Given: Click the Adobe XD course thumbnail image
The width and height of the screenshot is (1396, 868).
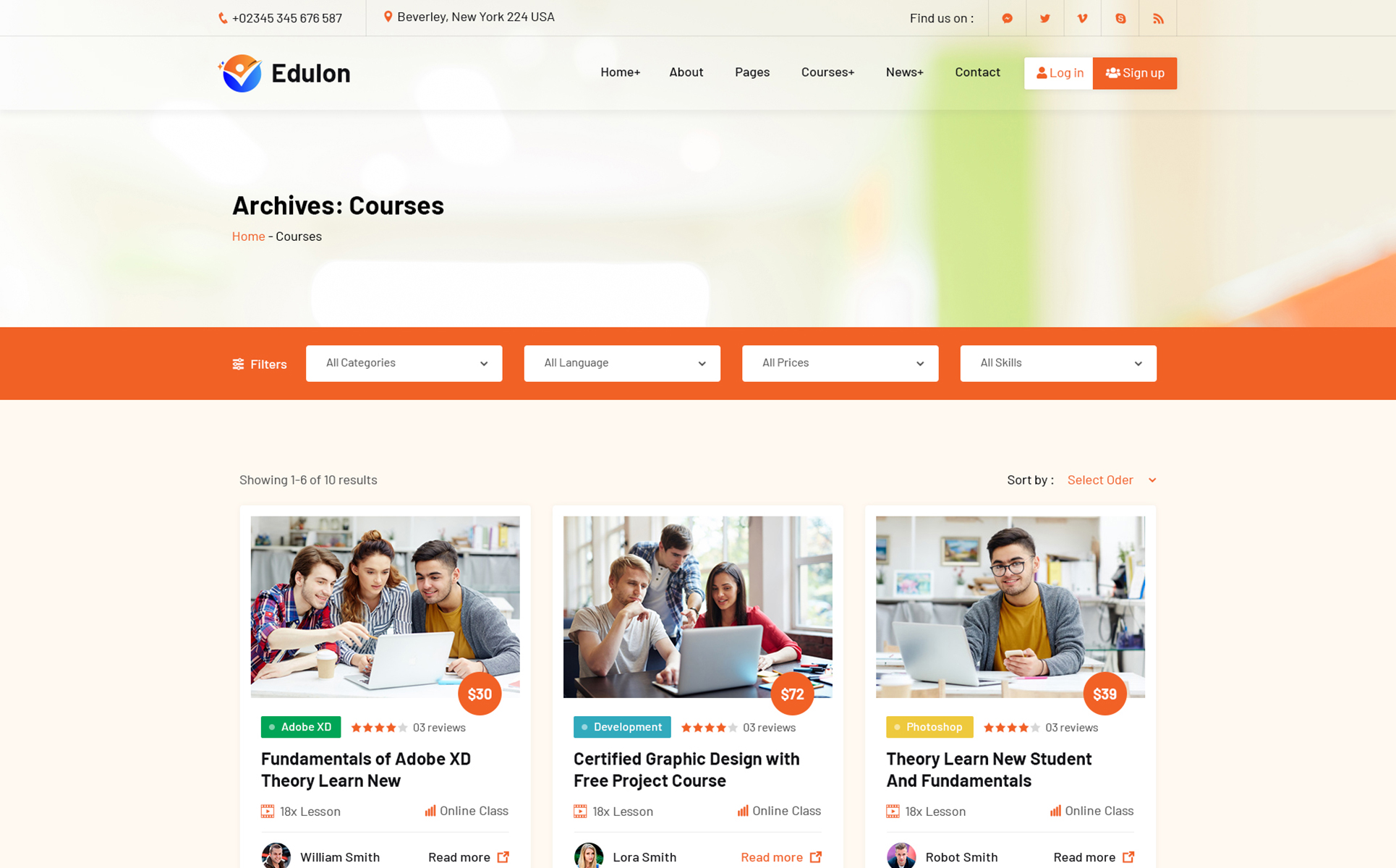Looking at the screenshot, I should pos(385,607).
